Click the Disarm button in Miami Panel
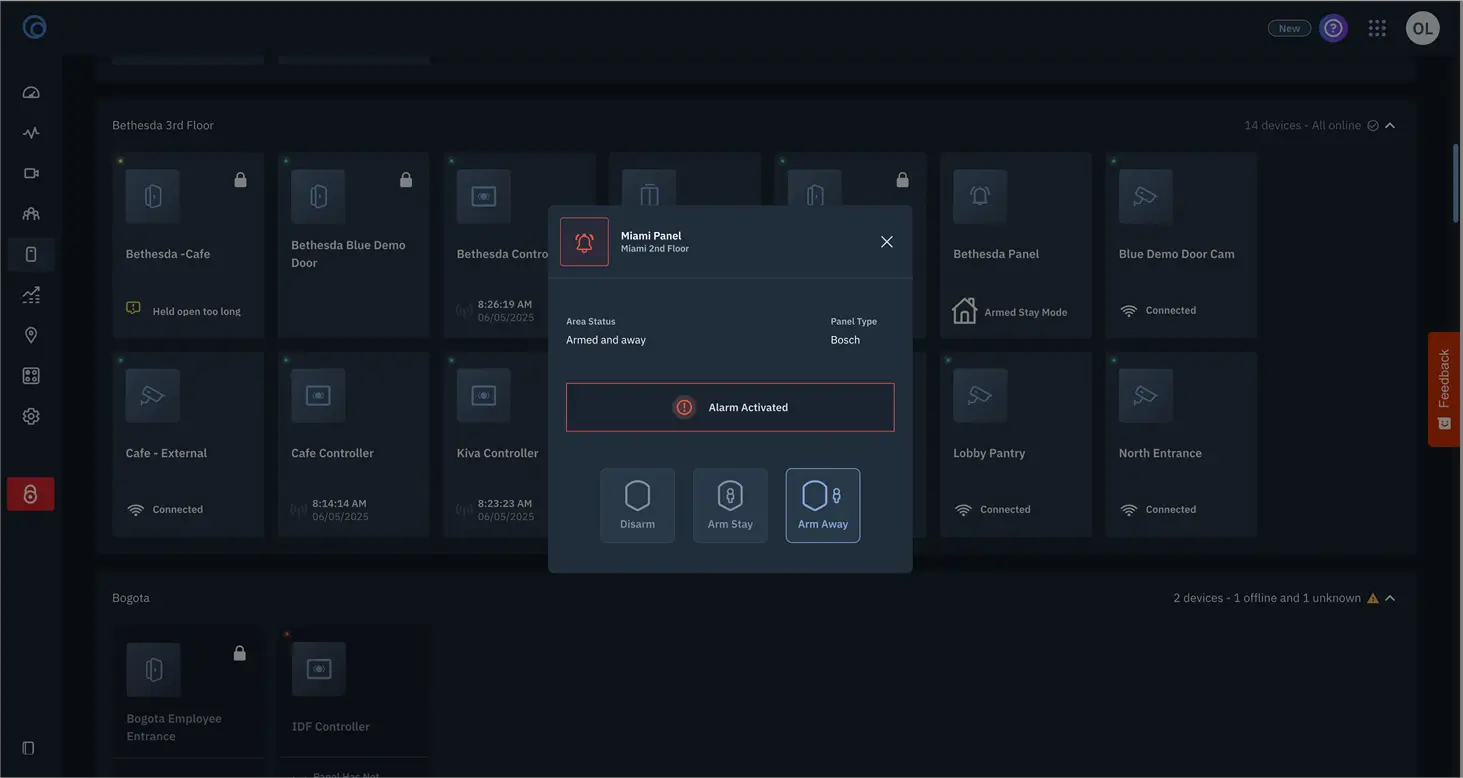Screen dimensions: 1463x778 coord(637,505)
